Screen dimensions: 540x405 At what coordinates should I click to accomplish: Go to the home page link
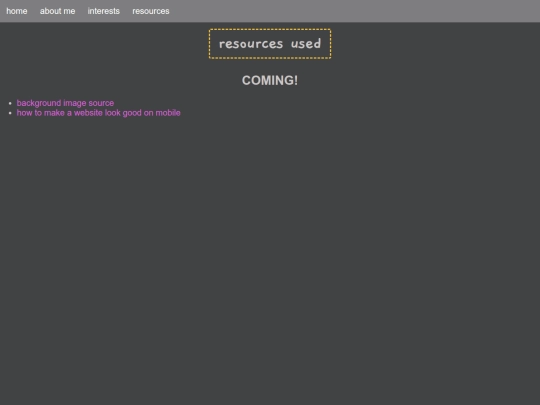click(17, 11)
